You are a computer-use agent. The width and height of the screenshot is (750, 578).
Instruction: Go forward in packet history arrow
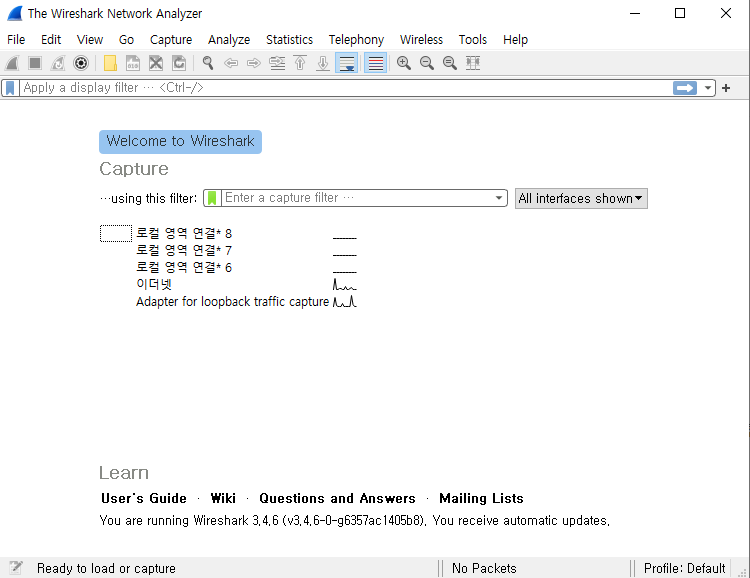coord(254,63)
